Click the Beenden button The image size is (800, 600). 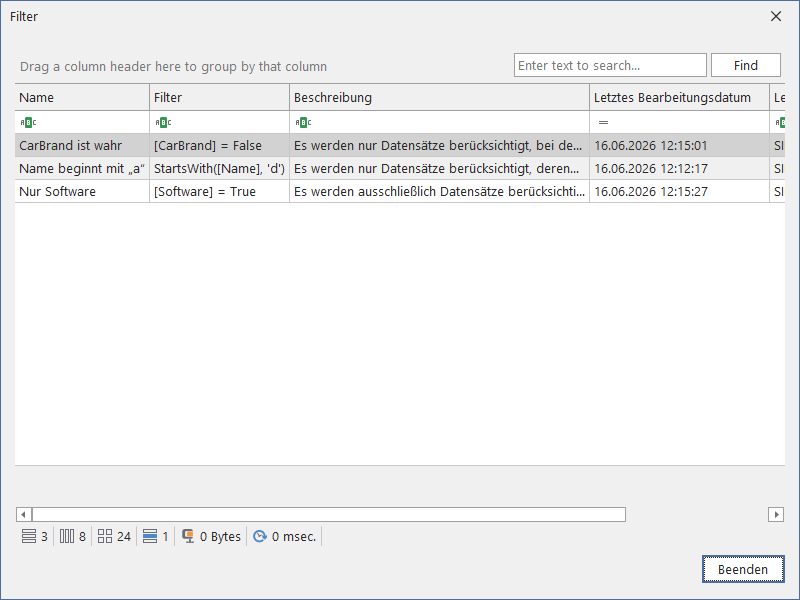coord(743,569)
